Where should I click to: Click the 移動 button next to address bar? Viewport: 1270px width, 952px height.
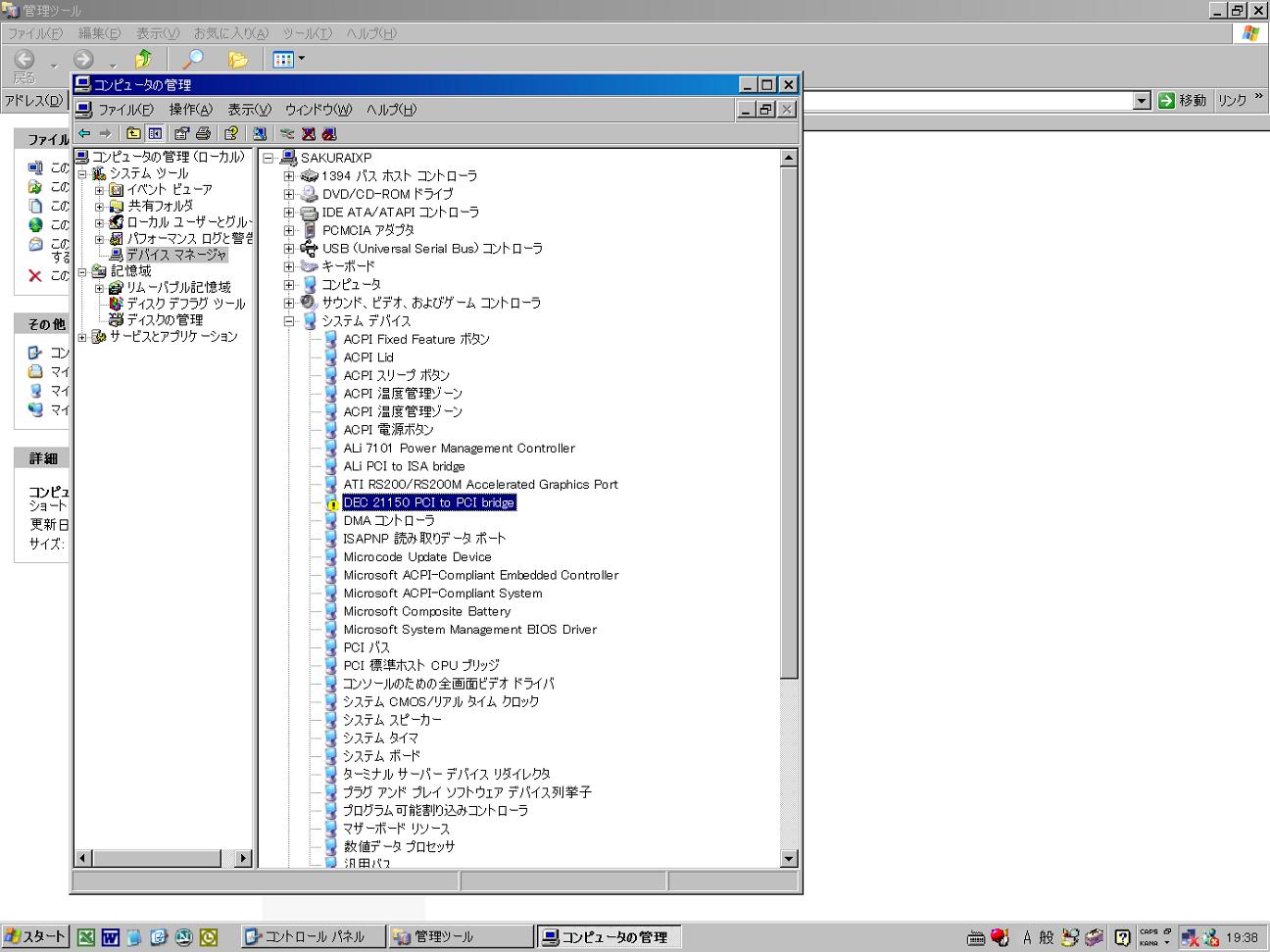point(1182,100)
